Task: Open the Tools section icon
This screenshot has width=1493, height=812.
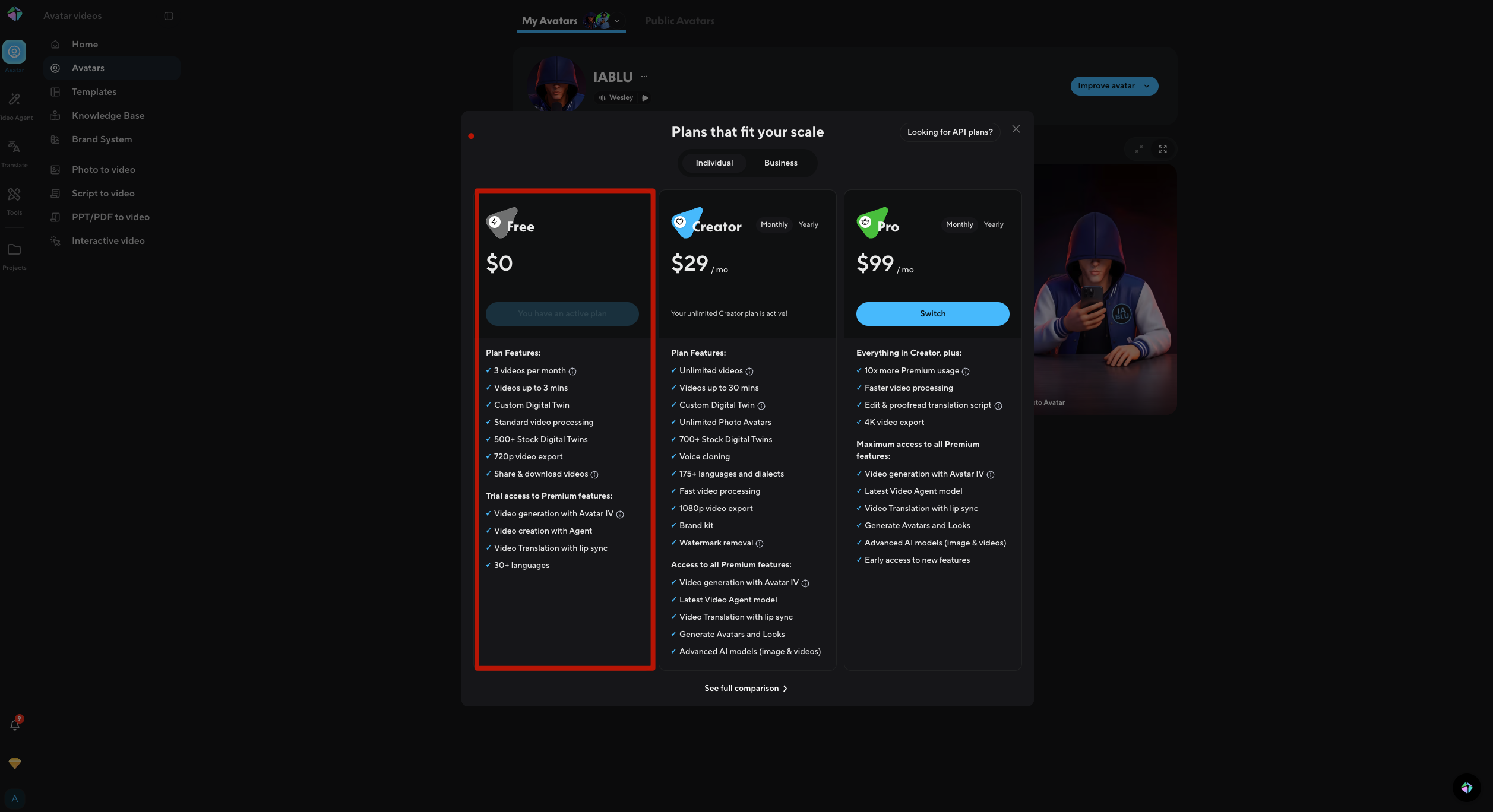Action: 14,195
